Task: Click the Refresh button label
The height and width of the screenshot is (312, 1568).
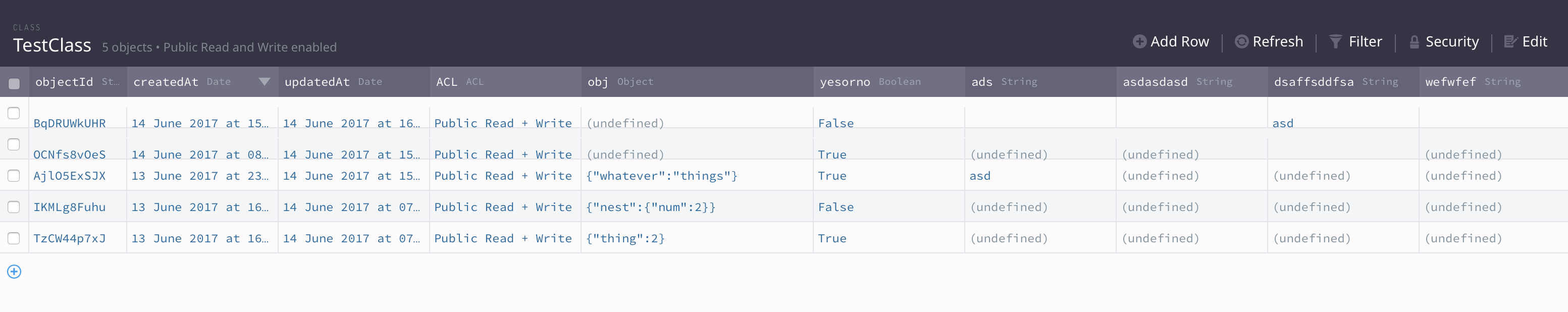Action: click(1278, 41)
